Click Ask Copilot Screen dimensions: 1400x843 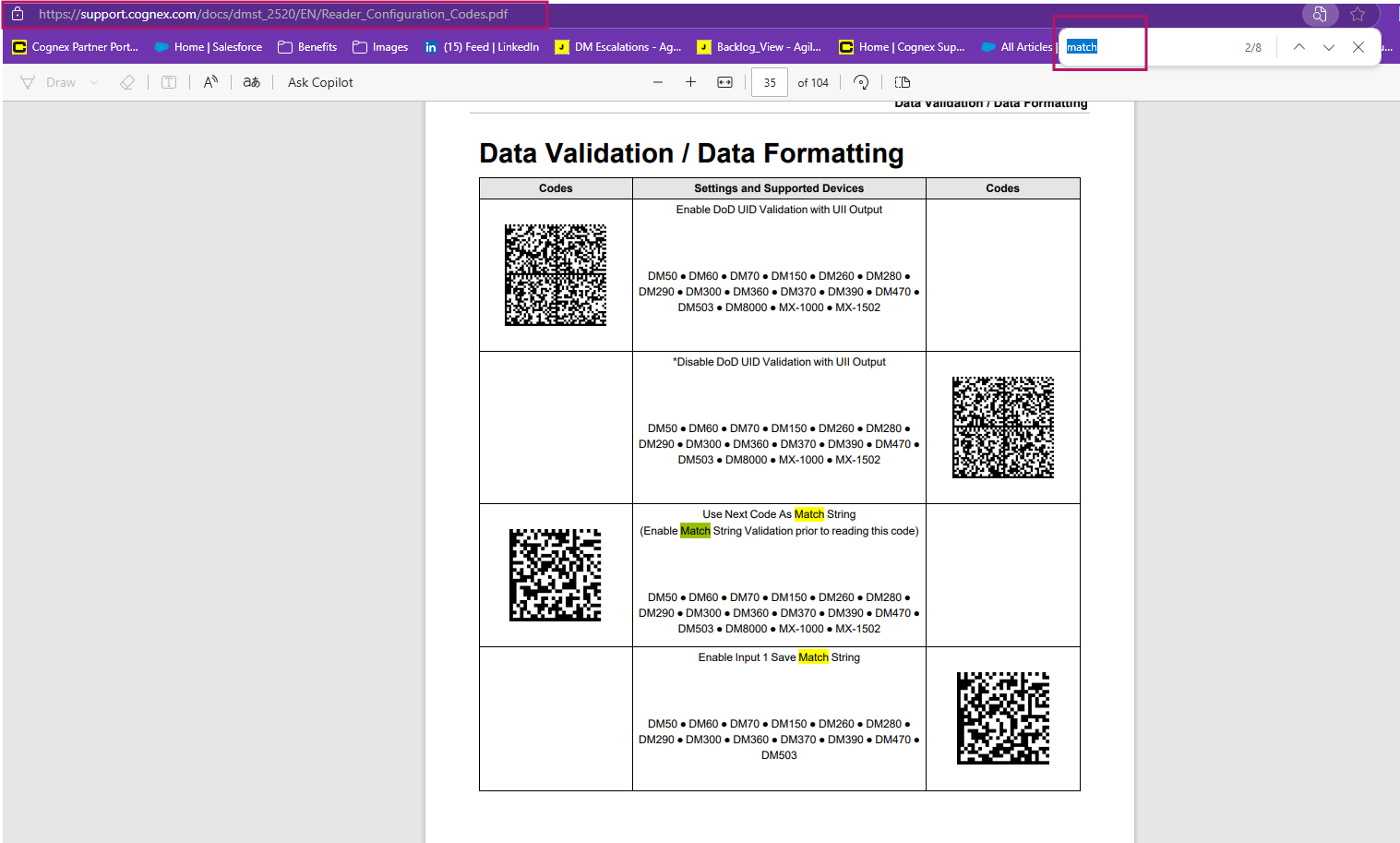point(320,82)
